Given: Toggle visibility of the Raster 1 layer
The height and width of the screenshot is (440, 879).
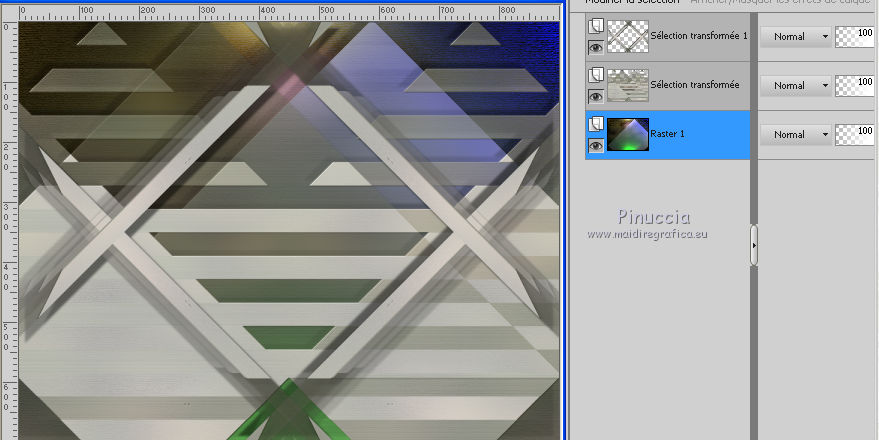Looking at the screenshot, I should pyautogui.click(x=596, y=146).
